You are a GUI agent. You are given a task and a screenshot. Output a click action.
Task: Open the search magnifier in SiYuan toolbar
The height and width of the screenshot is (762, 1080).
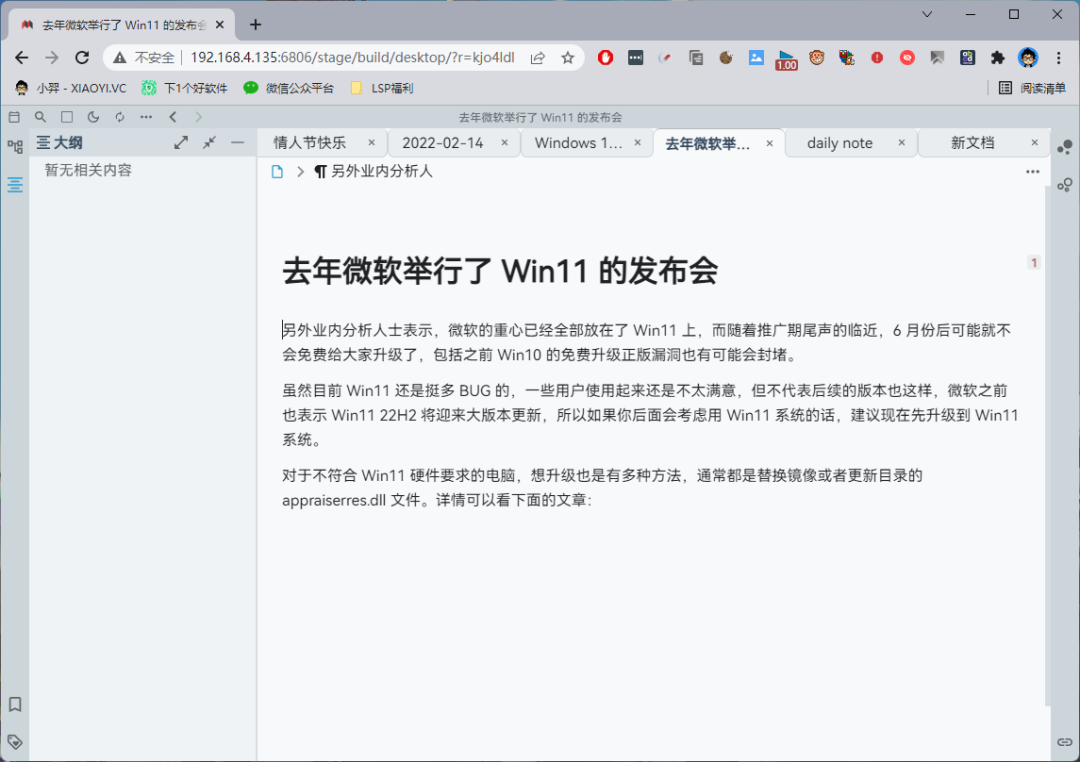[x=41, y=117]
